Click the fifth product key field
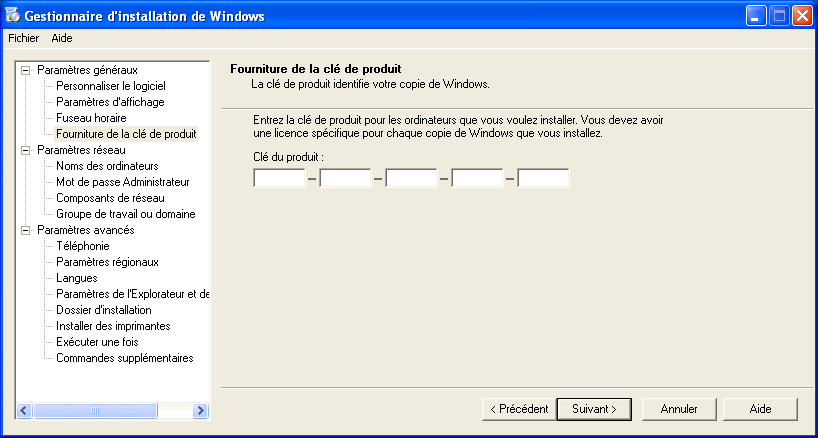Screen dimensions: 818x438 (x=543, y=178)
